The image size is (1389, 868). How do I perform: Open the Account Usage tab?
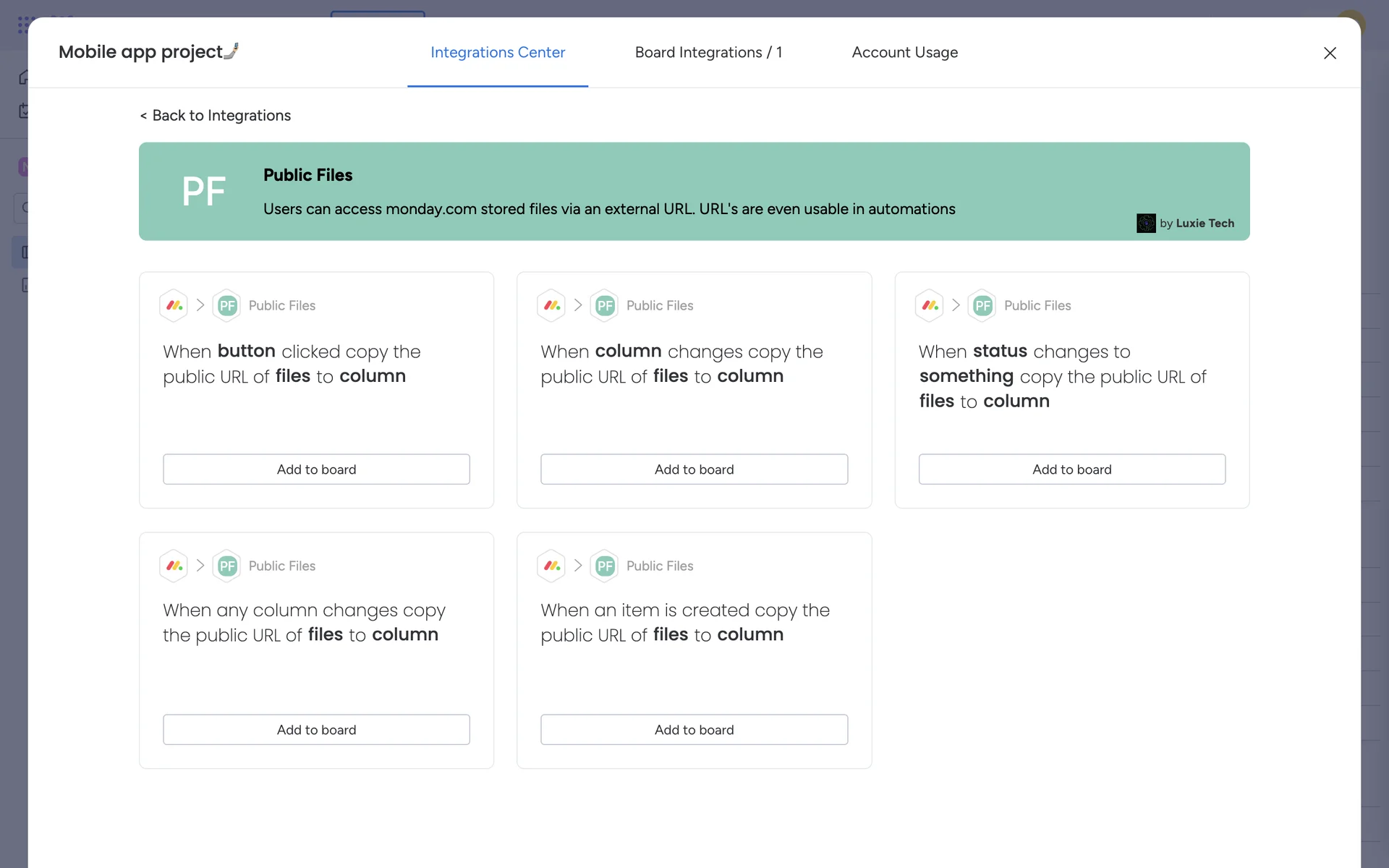(x=904, y=52)
